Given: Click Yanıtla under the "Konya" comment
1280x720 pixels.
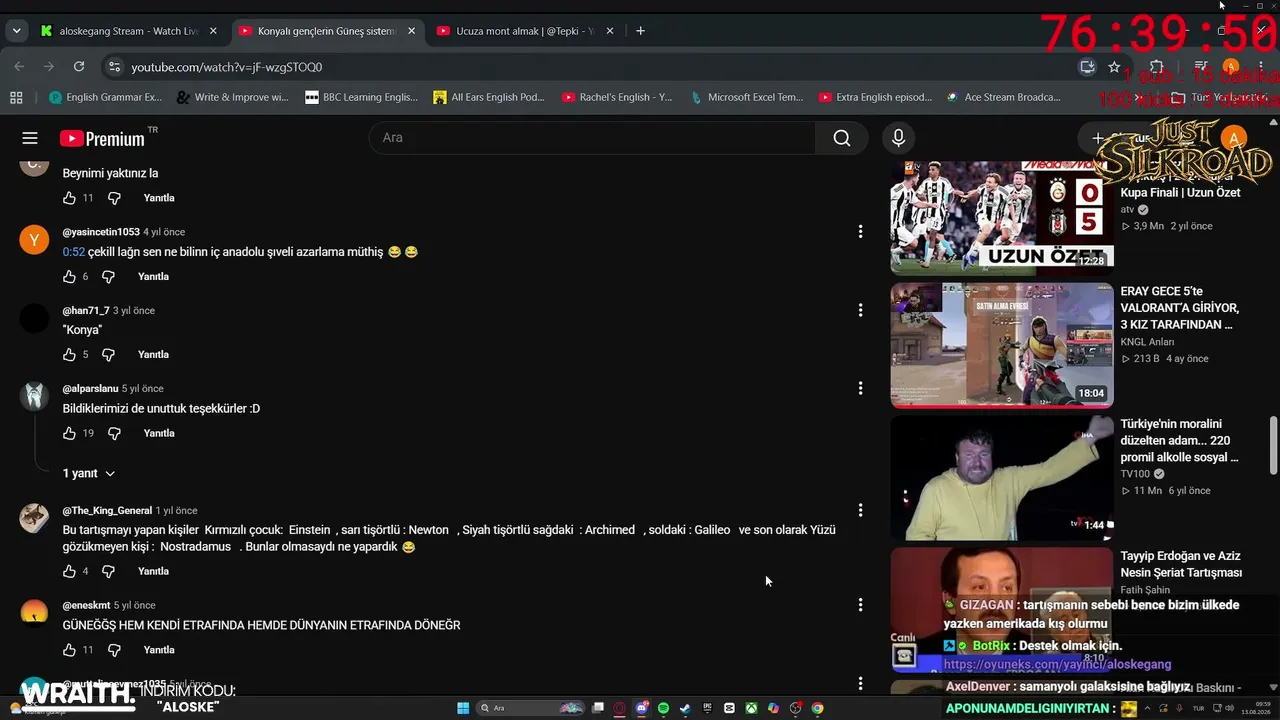Looking at the screenshot, I should pos(153,354).
